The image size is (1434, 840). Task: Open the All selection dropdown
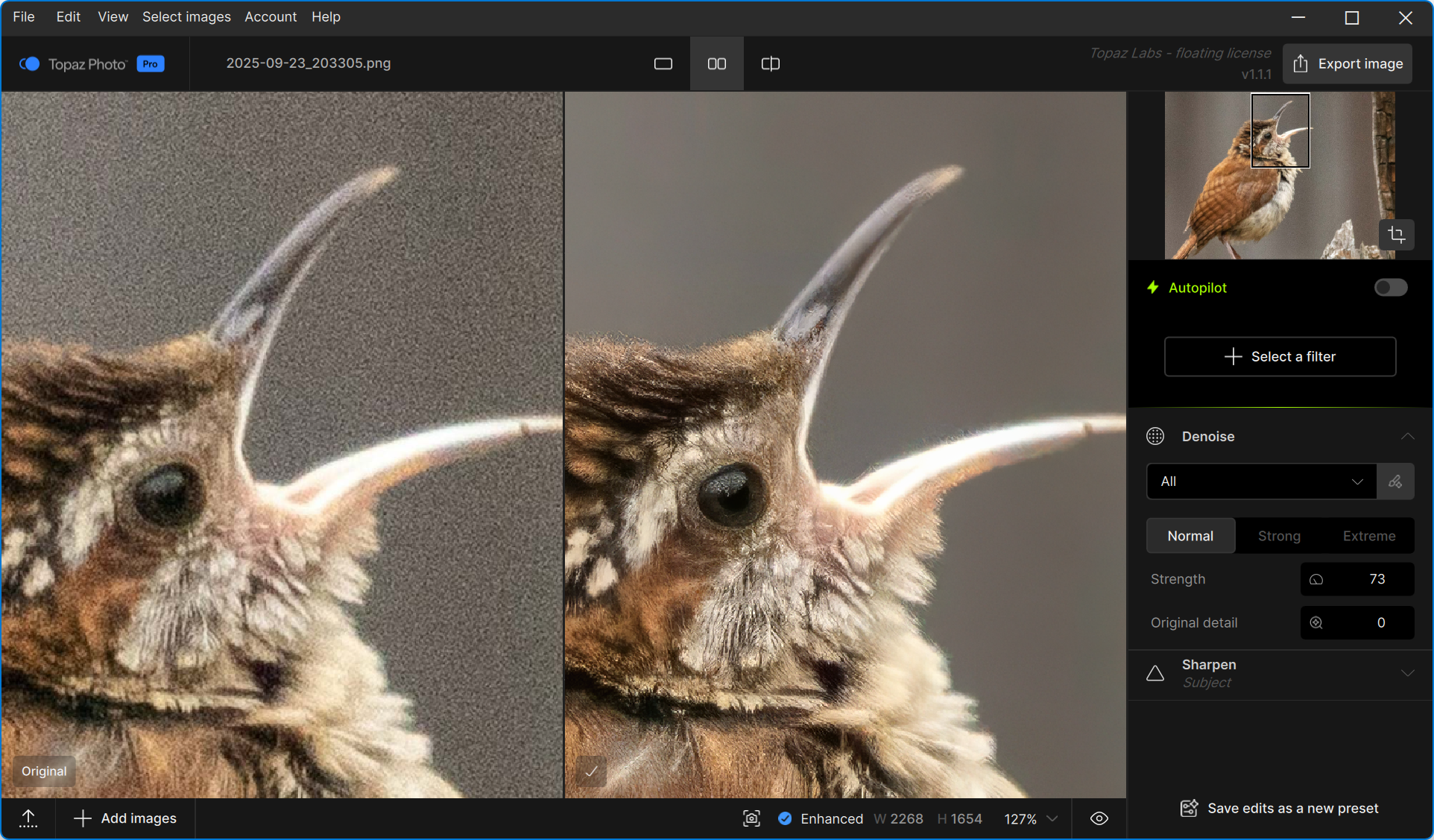1261,481
